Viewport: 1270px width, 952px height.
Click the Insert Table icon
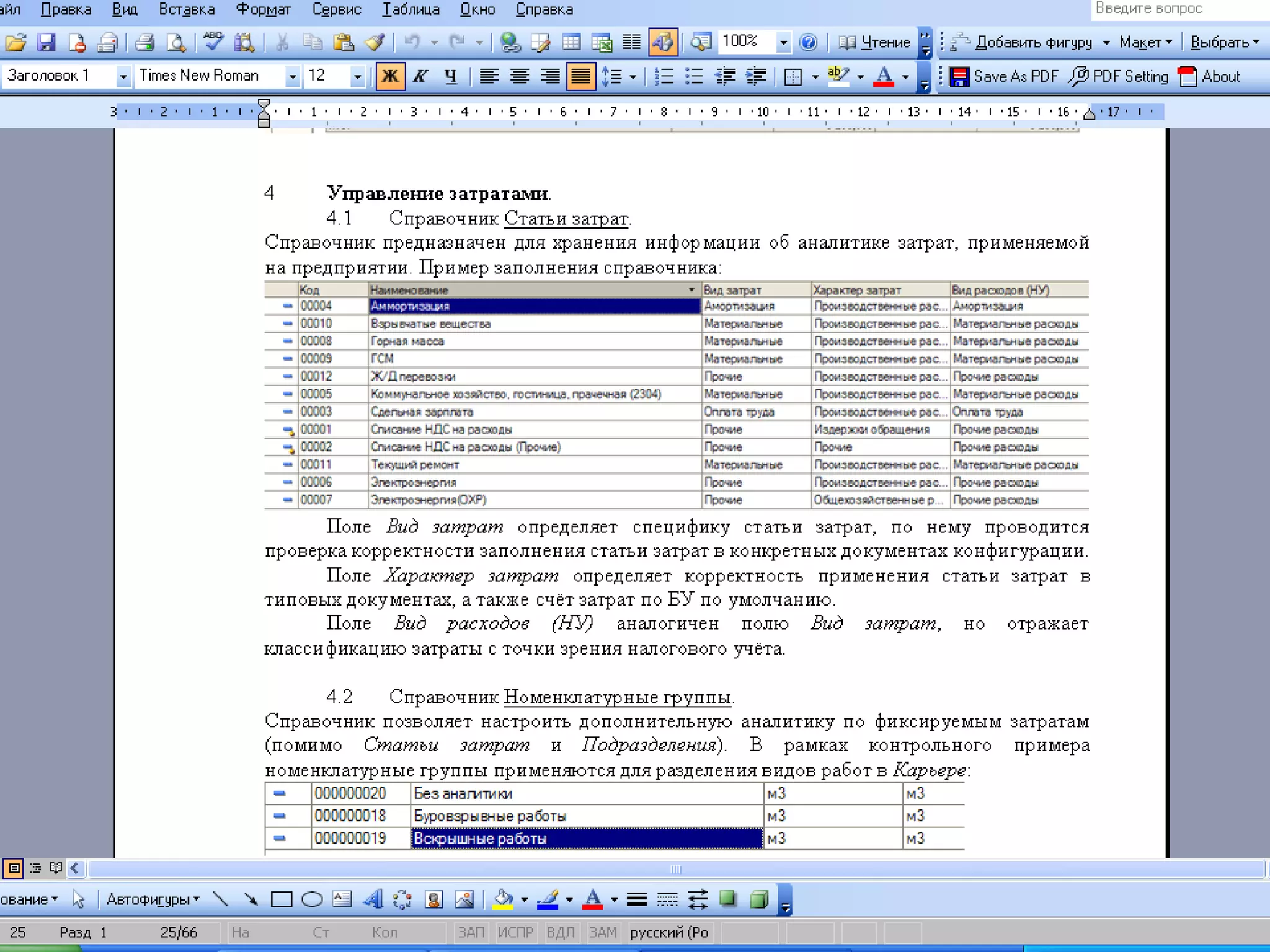pyautogui.click(x=571, y=42)
